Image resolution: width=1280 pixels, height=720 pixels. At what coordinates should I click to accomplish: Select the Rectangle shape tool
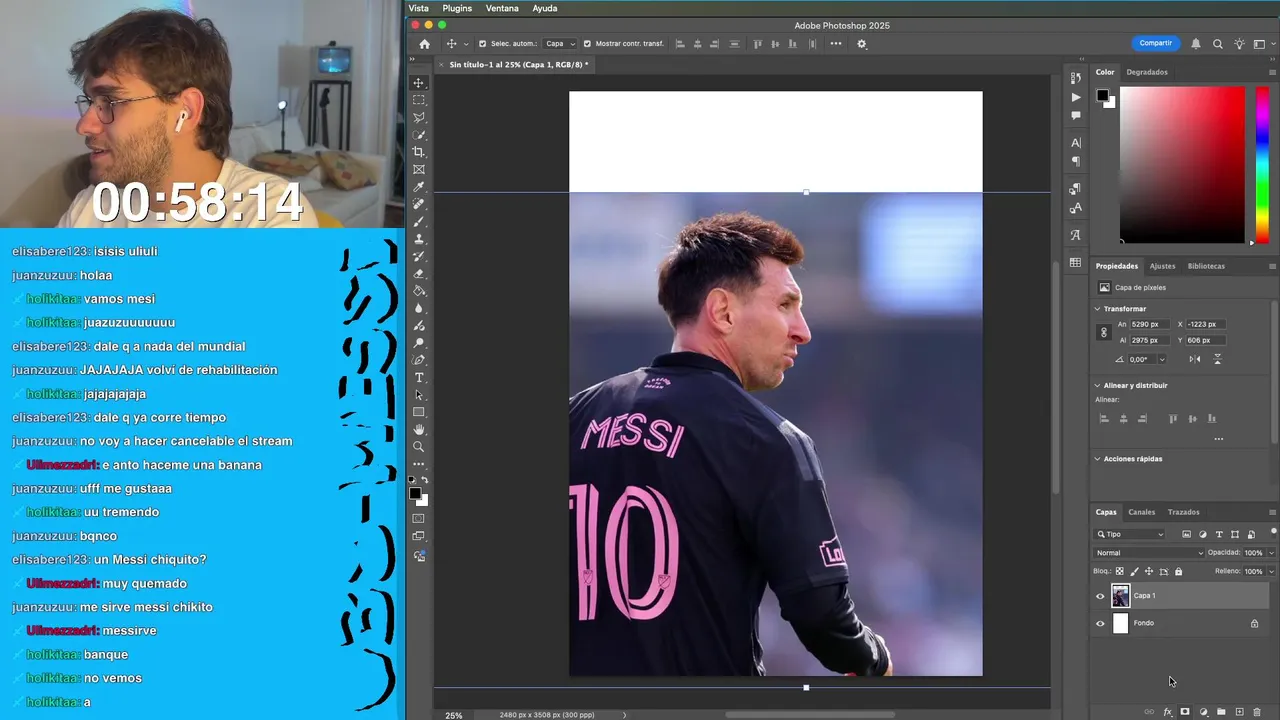[419, 412]
